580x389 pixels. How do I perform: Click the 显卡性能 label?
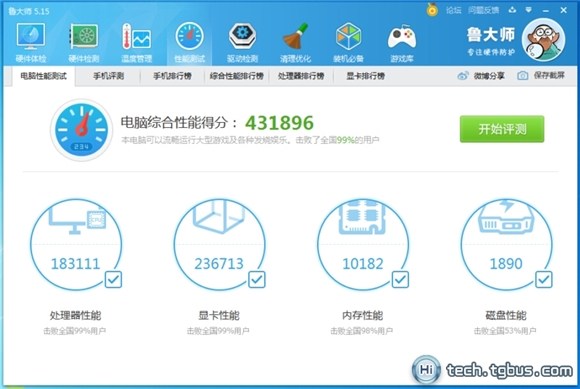(x=219, y=315)
